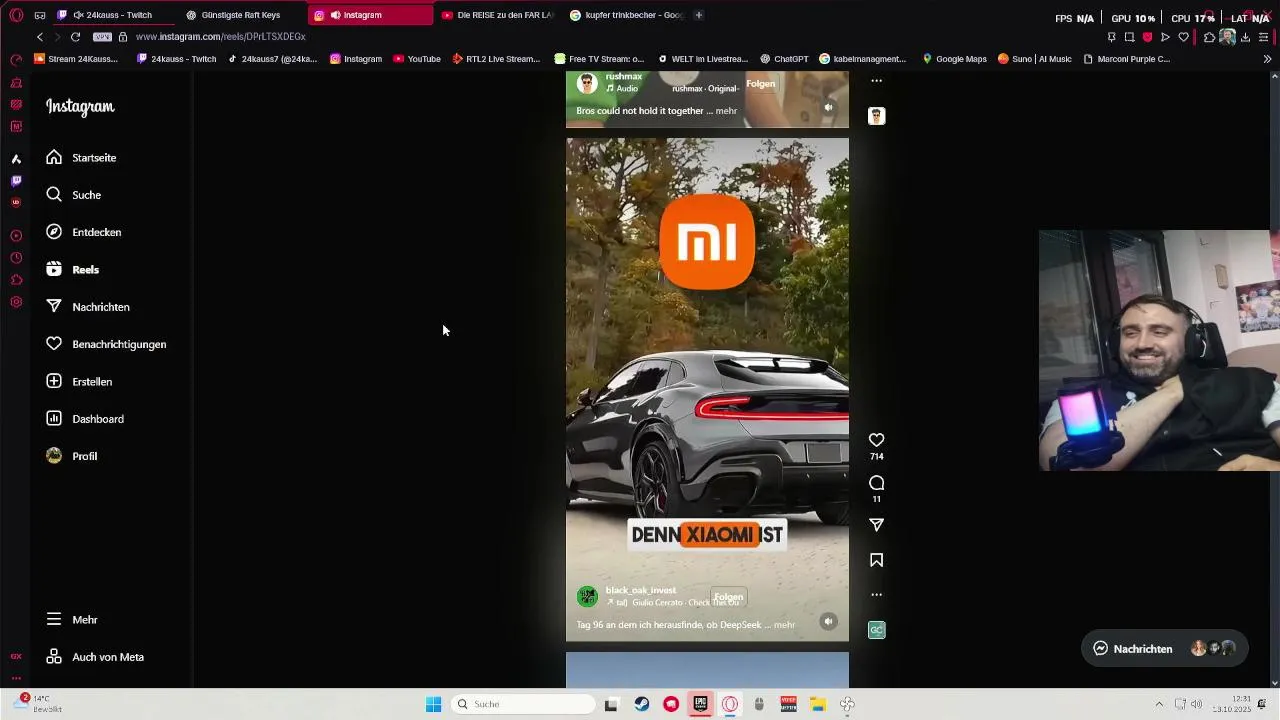The image size is (1280, 720).
Task: Open tab islands workspace icon
Action: pos(39,15)
